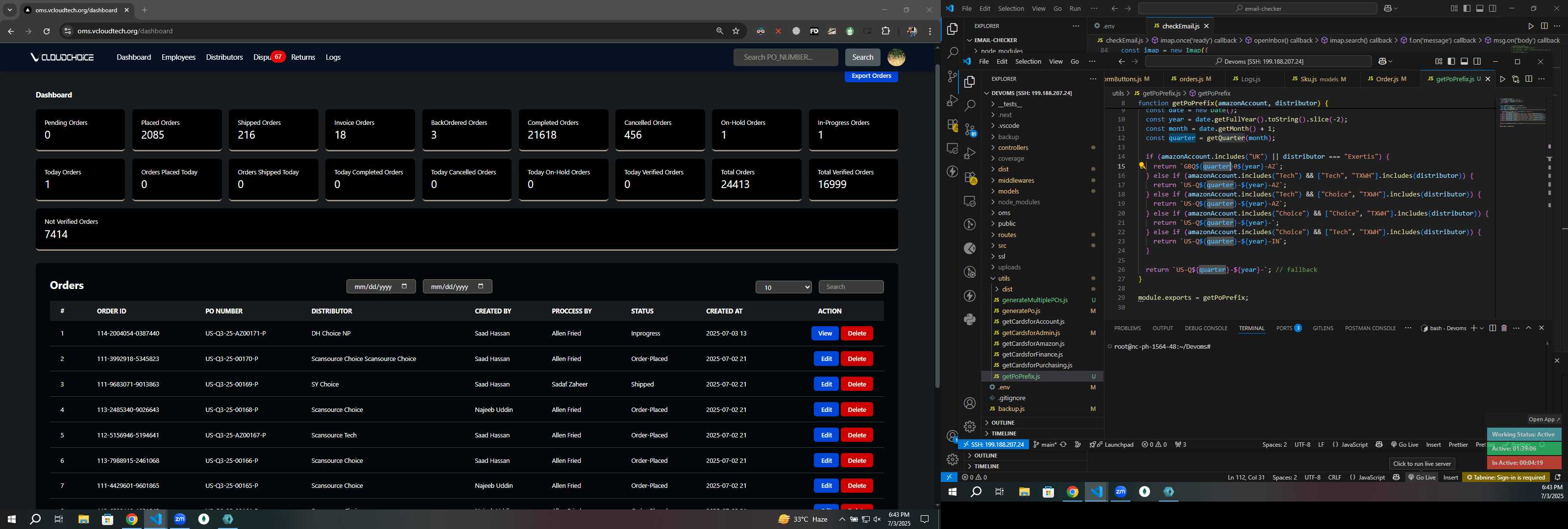Open Search view in Devoms VS Code sidebar
Image resolution: width=1568 pixels, height=529 pixels.
coord(970,105)
